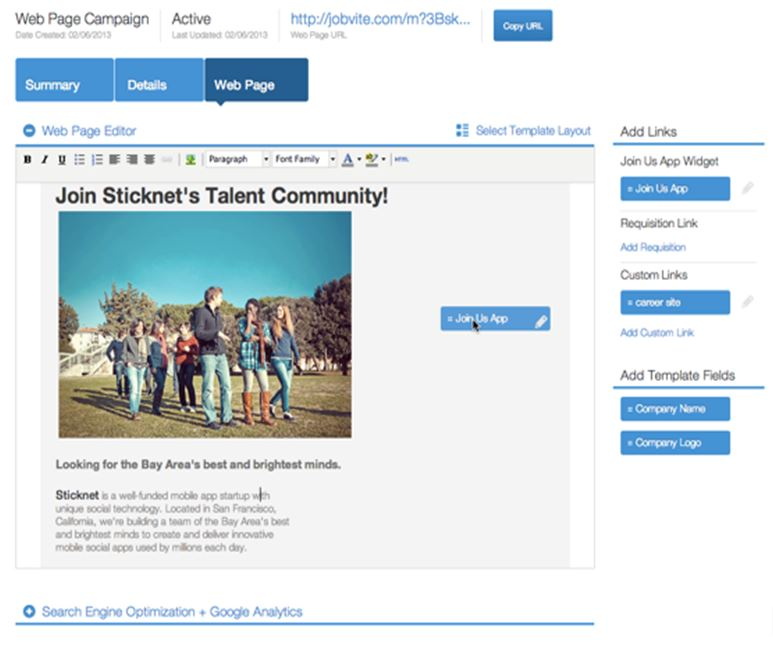
Task: Open the text color picker arrow
Action: [358, 160]
